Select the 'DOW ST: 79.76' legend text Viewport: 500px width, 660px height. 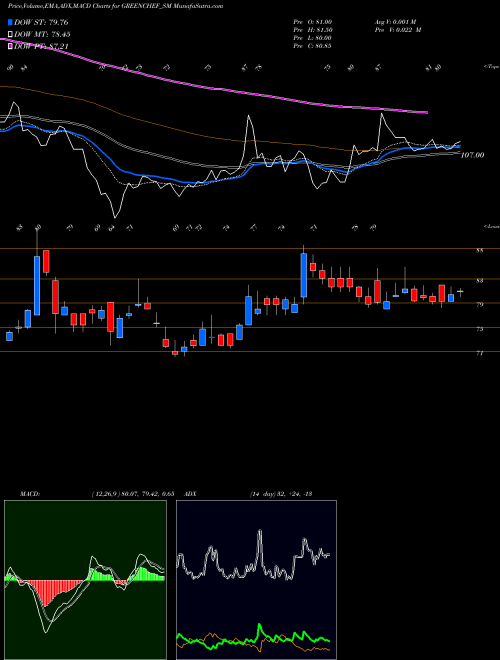click(x=41, y=22)
